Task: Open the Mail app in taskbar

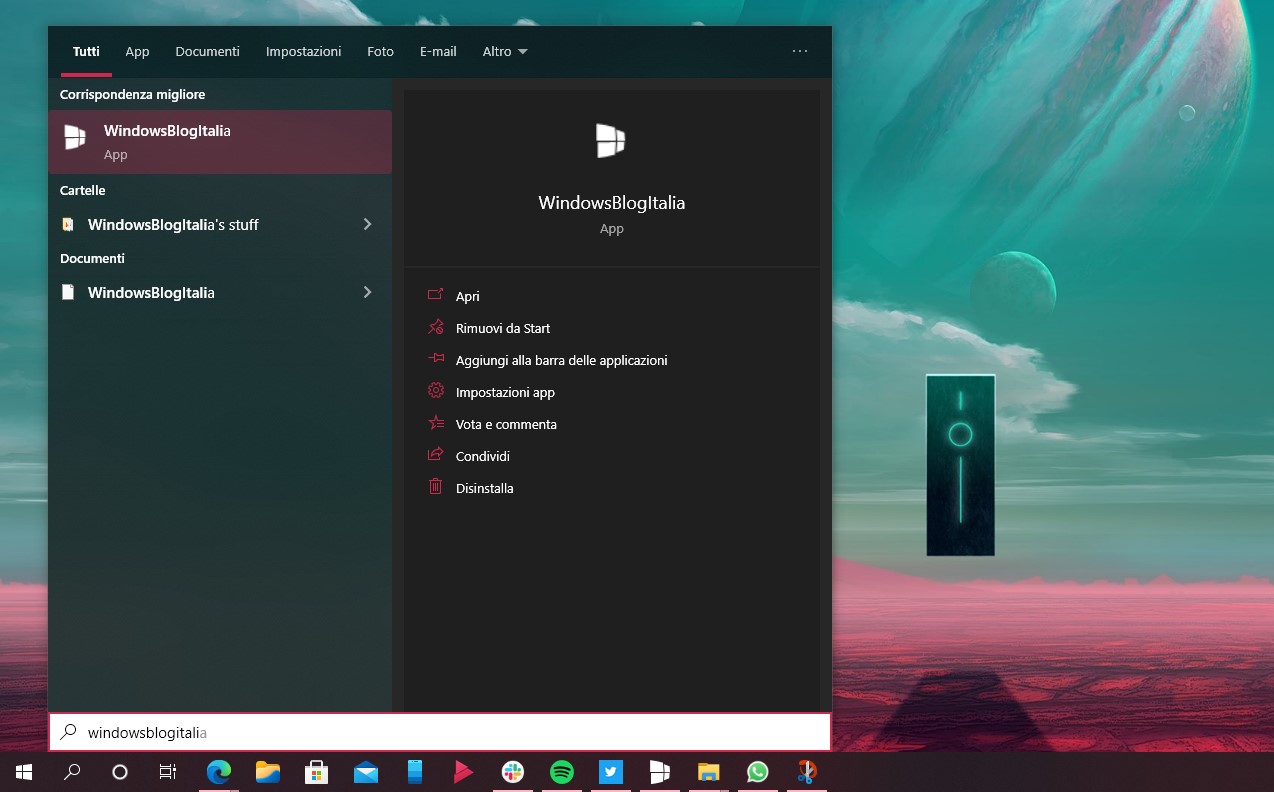Action: (366, 771)
